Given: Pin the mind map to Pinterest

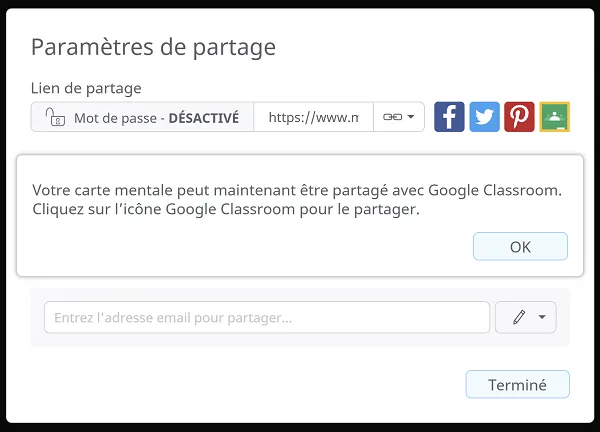Looking at the screenshot, I should click(519, 117).
